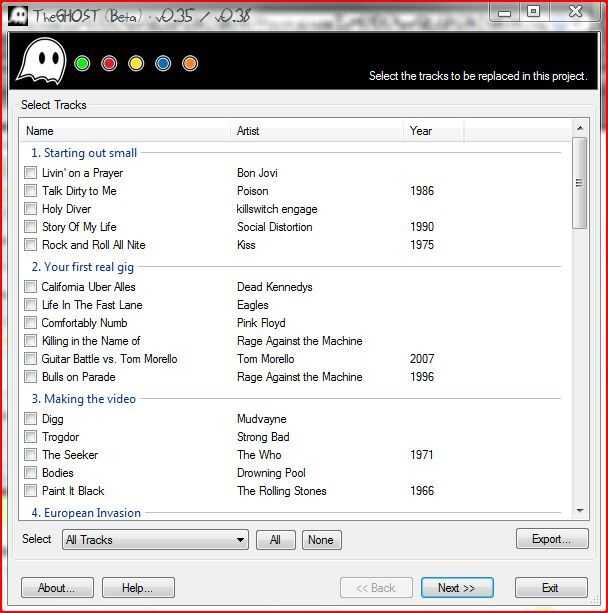Tick the Holy Diver checkbox

click(x=30, y=208)
